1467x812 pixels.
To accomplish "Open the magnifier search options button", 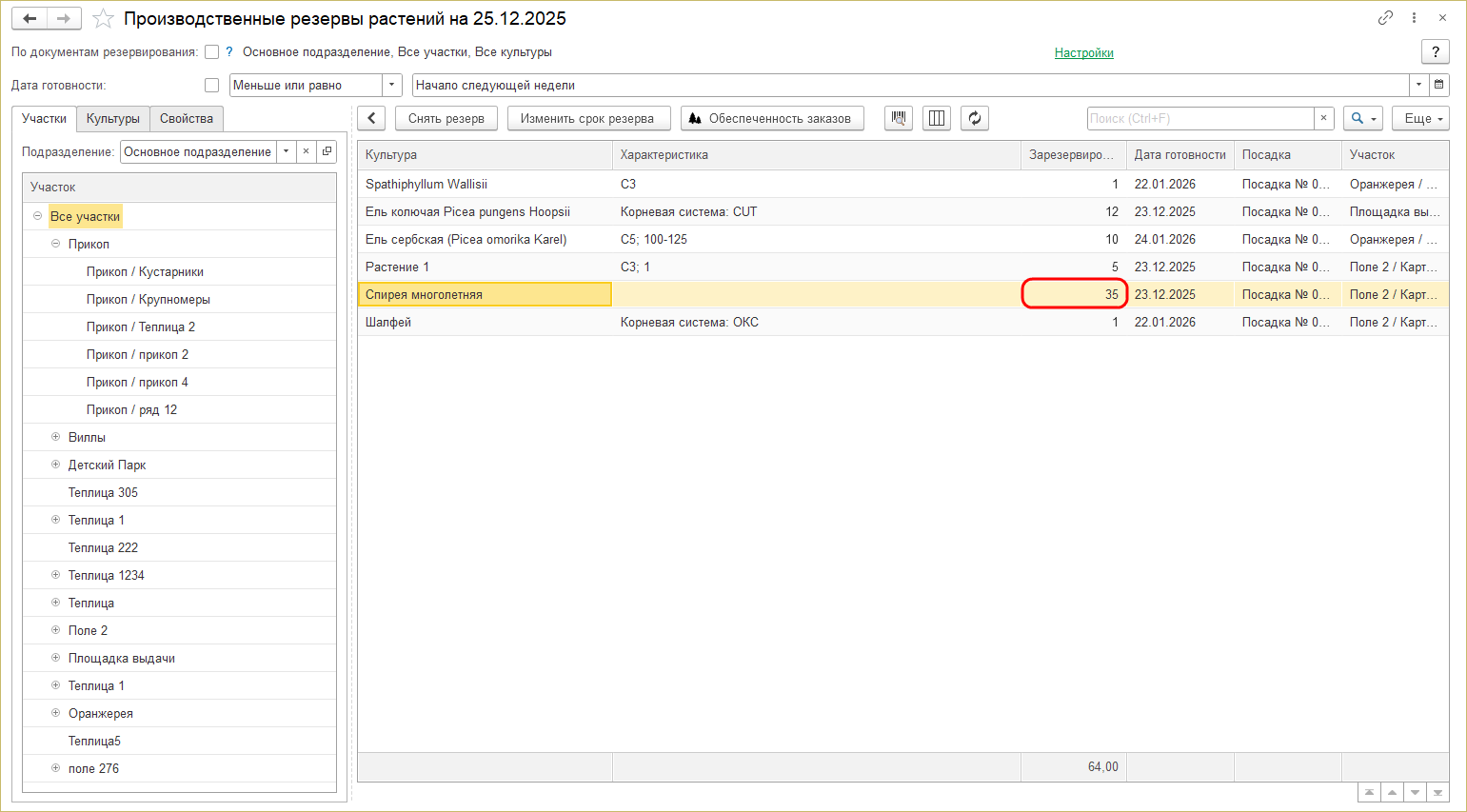I will click(1363, 118).
